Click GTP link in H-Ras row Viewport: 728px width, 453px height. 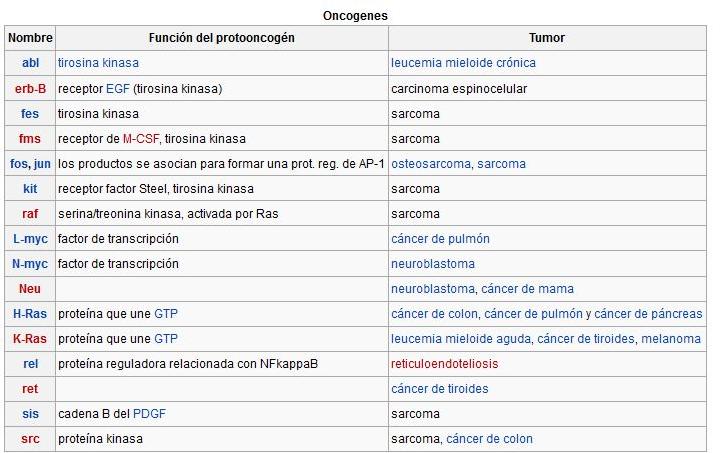[x=166, y=314]
